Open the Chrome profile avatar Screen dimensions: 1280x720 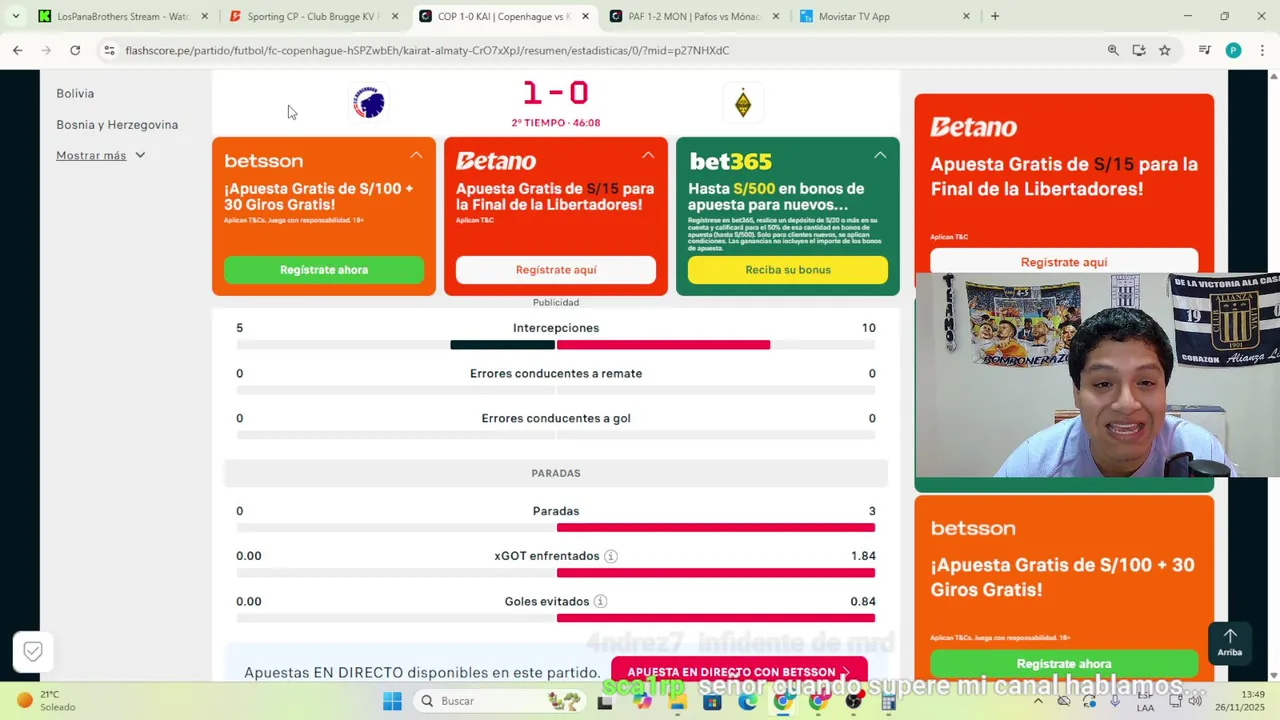[x=1233, y=50]
